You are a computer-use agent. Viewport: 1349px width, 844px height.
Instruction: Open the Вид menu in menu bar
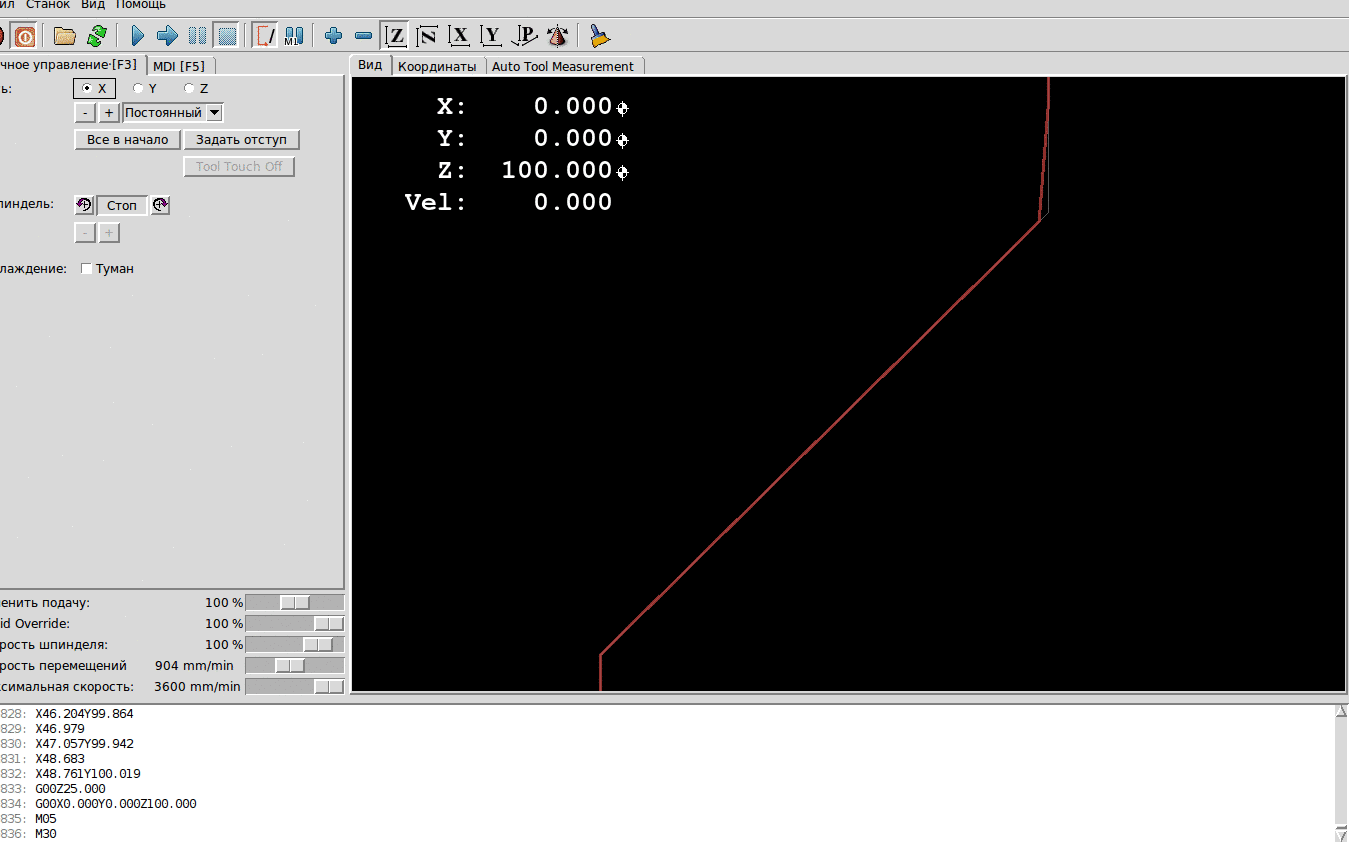[93, 5]
